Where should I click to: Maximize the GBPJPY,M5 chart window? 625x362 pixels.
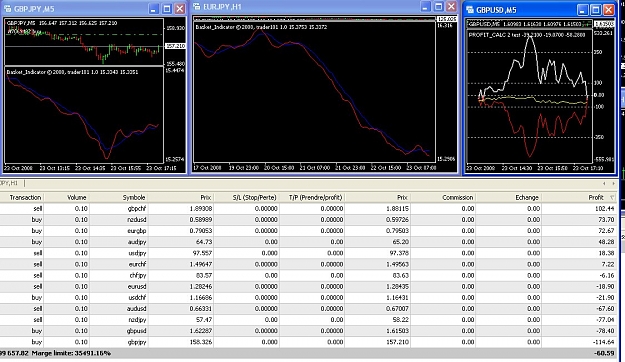pos(167,8)
